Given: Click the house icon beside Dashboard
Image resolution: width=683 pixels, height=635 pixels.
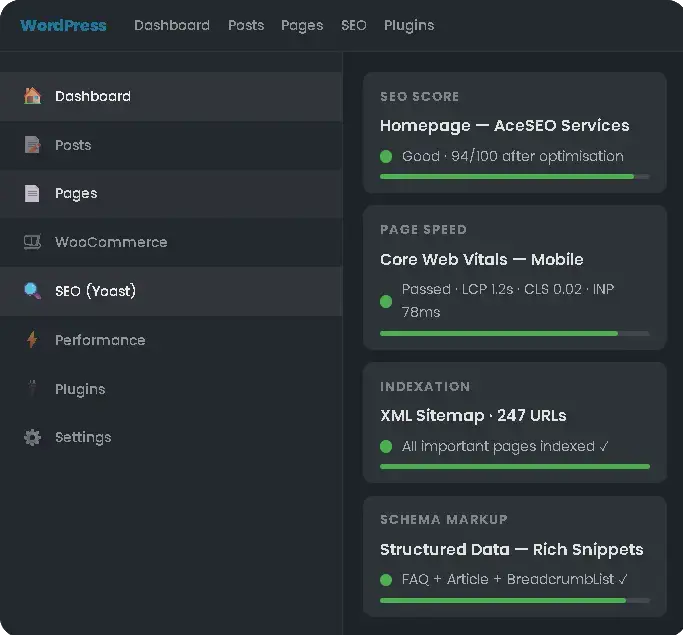Looking at the screenshot, I should click(x=32, y=96).
